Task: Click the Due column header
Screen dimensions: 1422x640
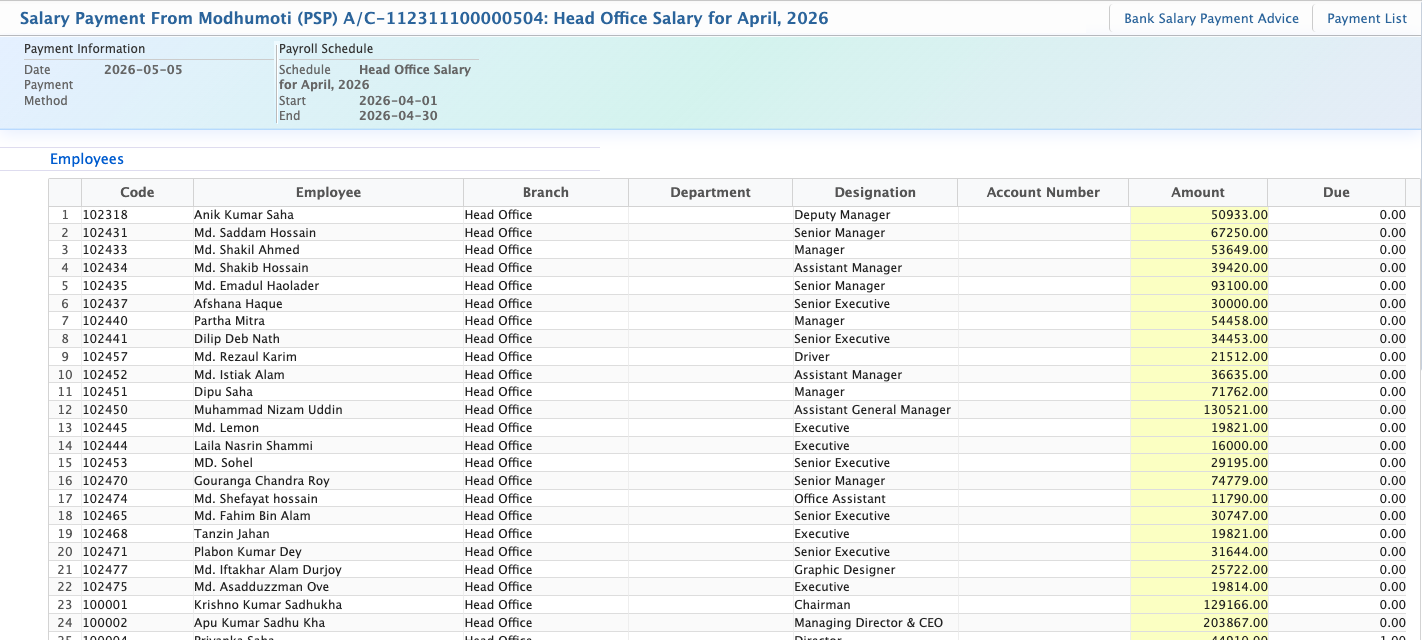Action: tap(1335, 192)
